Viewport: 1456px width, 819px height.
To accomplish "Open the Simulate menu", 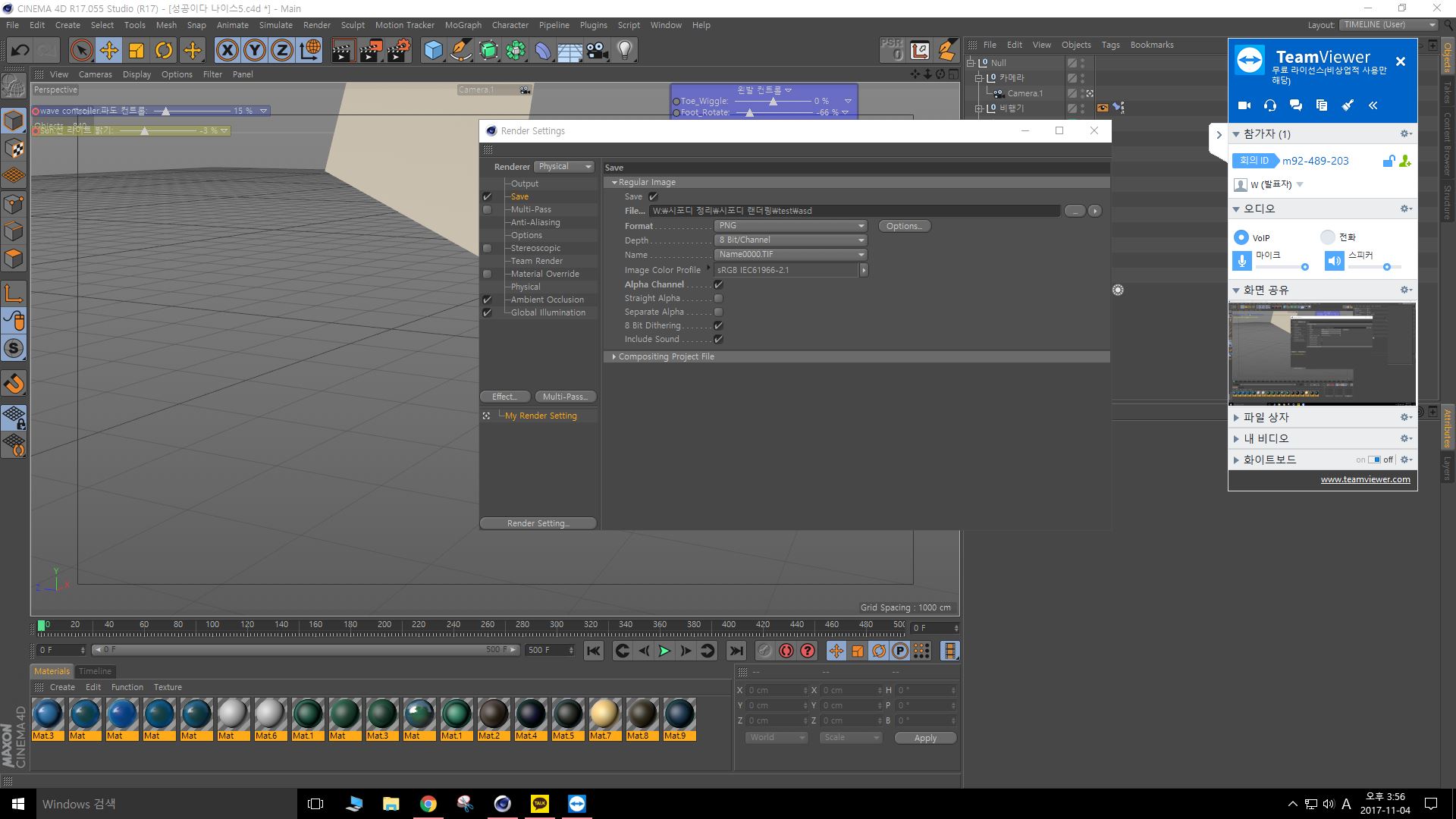I will [275, 24].
